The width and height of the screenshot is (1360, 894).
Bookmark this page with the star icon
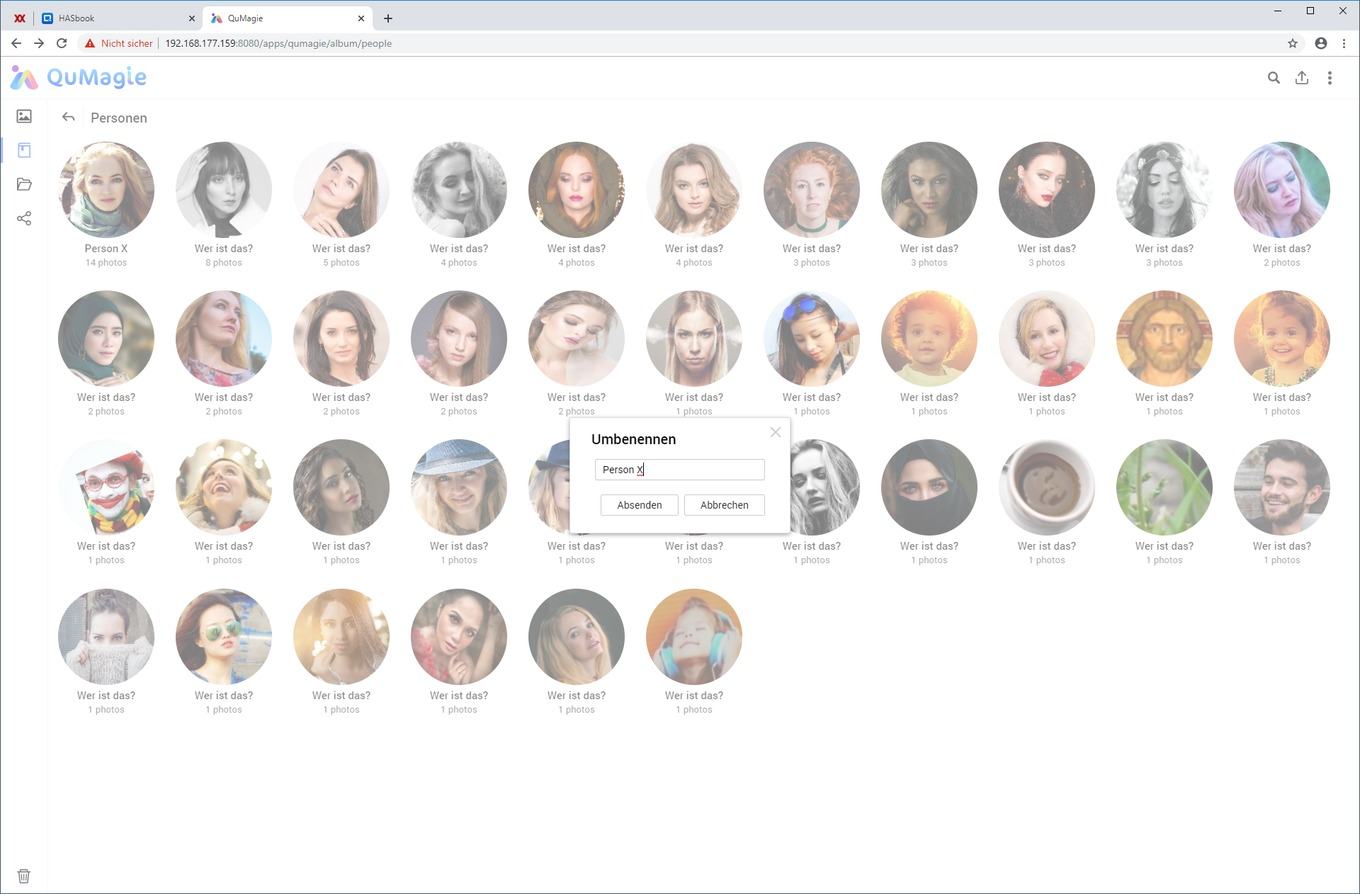tap(1292, 43)
